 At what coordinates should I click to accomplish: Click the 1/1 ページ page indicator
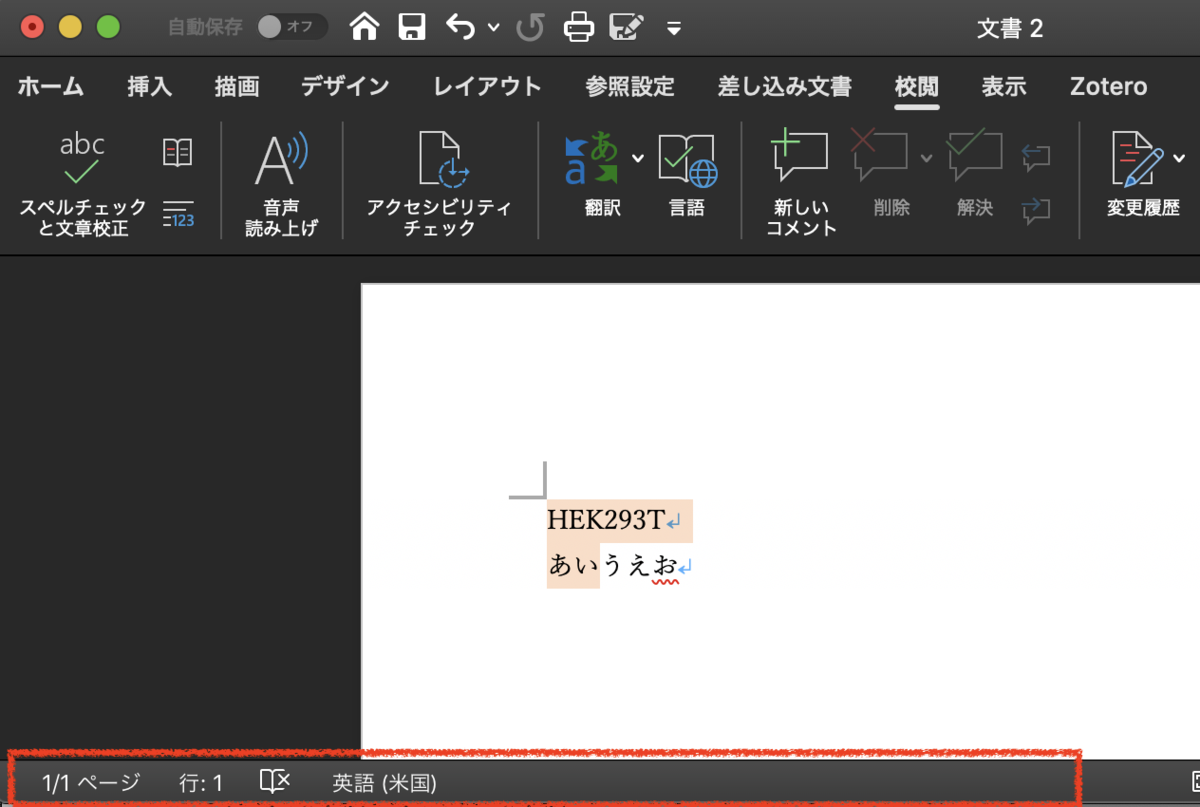coord(91,783)
